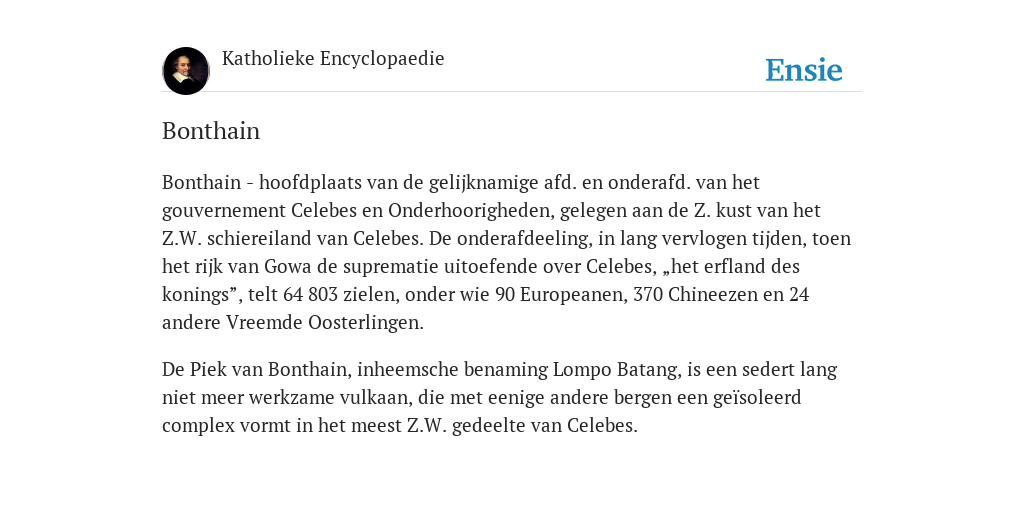The height and width of the screenshot is (512, 1024).
Task: Click the Bonthain article heading
Action: [211, 131]
